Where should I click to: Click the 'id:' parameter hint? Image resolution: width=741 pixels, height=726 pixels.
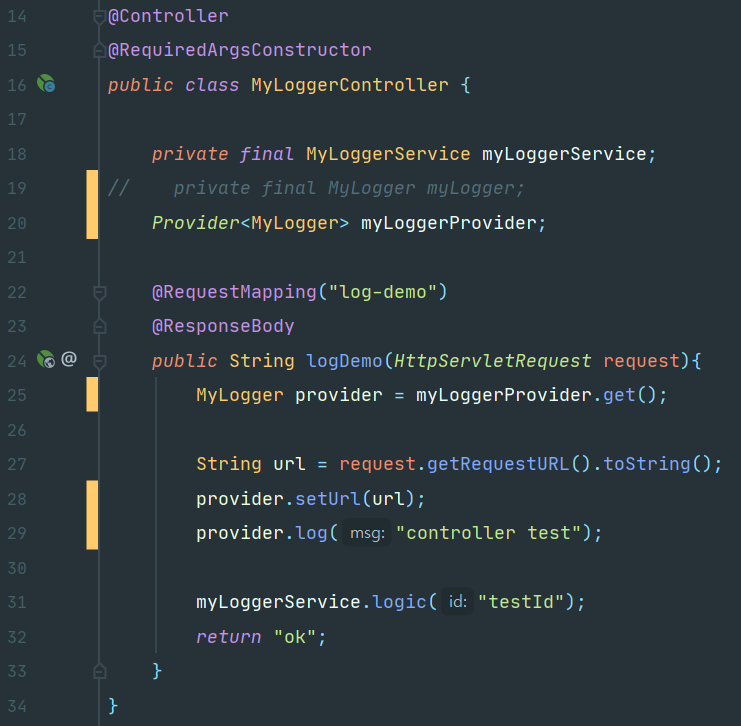[x=457, y=602]
